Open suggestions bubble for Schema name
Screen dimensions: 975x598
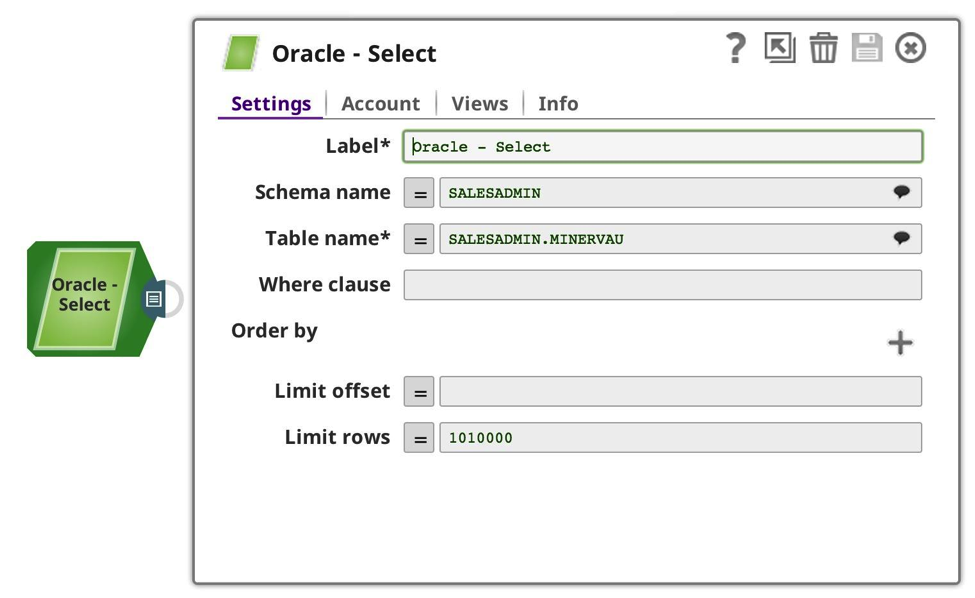click(x=901, y=192)
